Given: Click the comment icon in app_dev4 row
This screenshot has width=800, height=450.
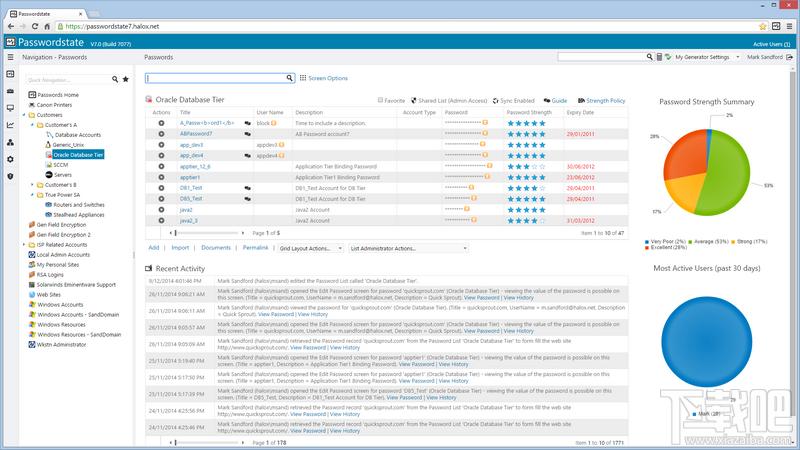Looking at the screenshot, I should tap(247, 156).
